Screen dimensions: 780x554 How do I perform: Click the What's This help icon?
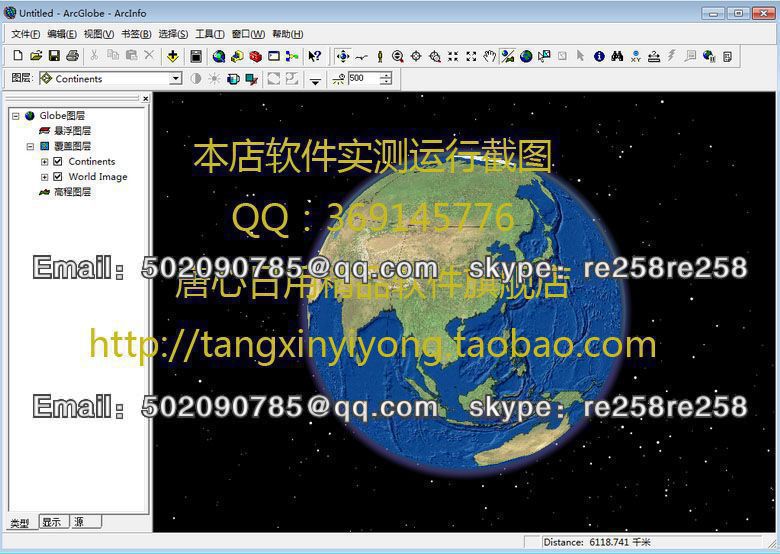314,56
